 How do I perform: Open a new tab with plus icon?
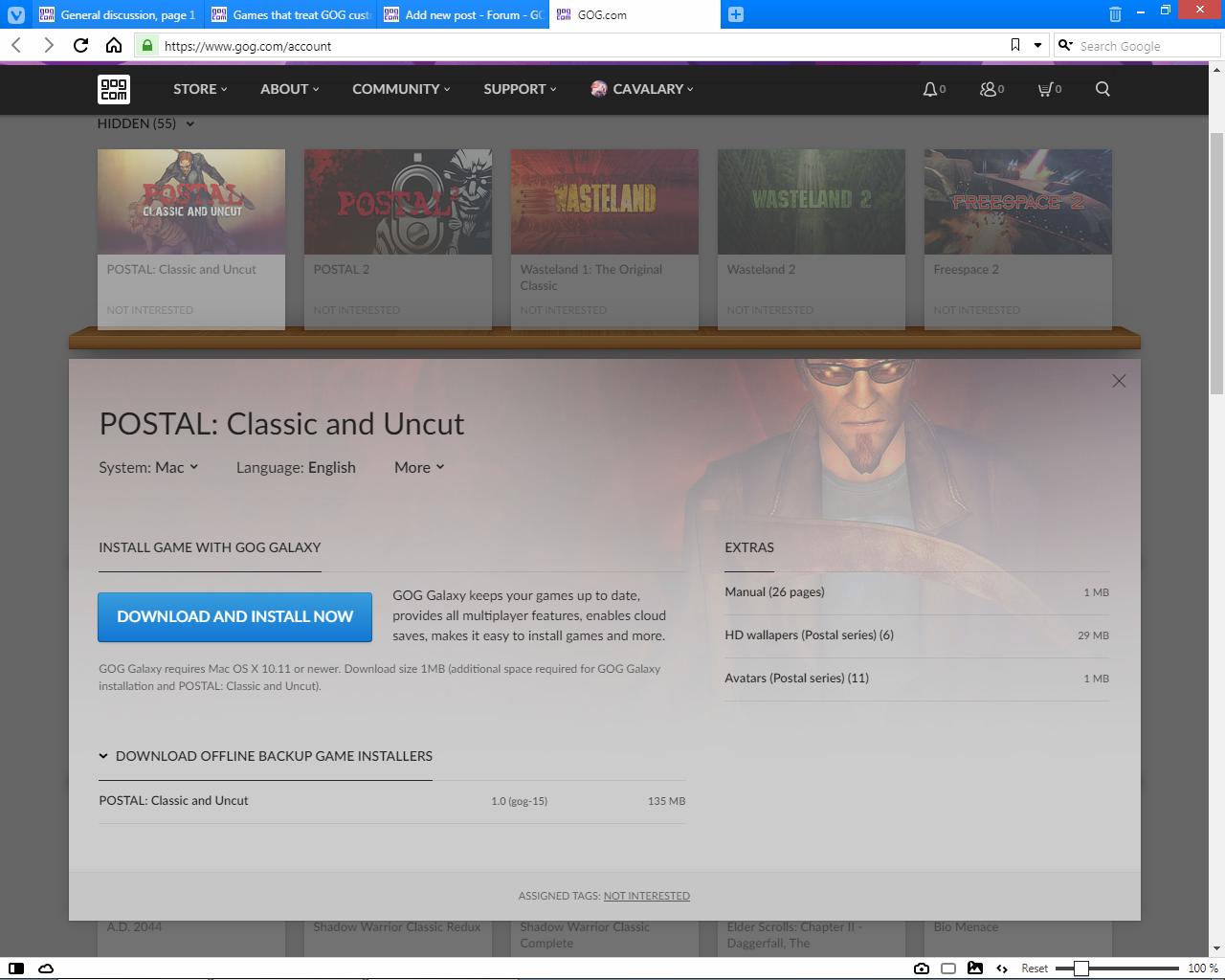point(736,14)
